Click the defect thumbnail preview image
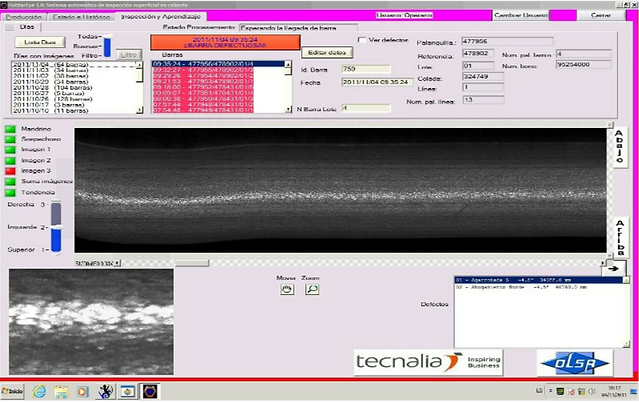 coord(91,322)
